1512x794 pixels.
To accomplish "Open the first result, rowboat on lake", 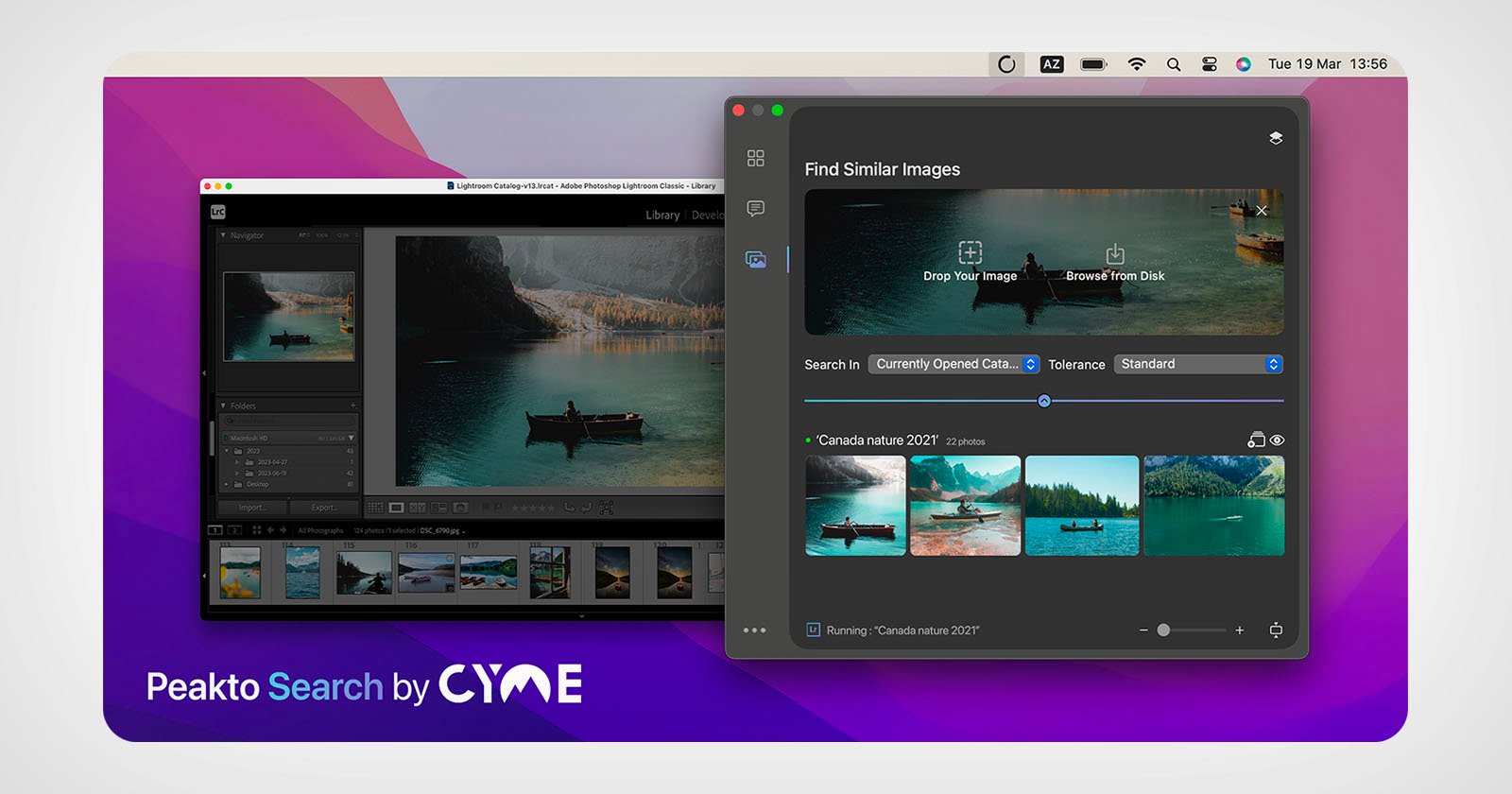I will [855, 506].
